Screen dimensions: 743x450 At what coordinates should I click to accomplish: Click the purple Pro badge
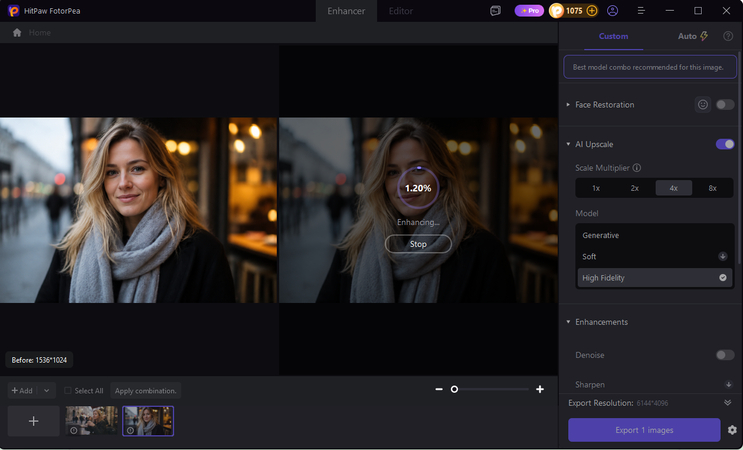tap(529, 10)
